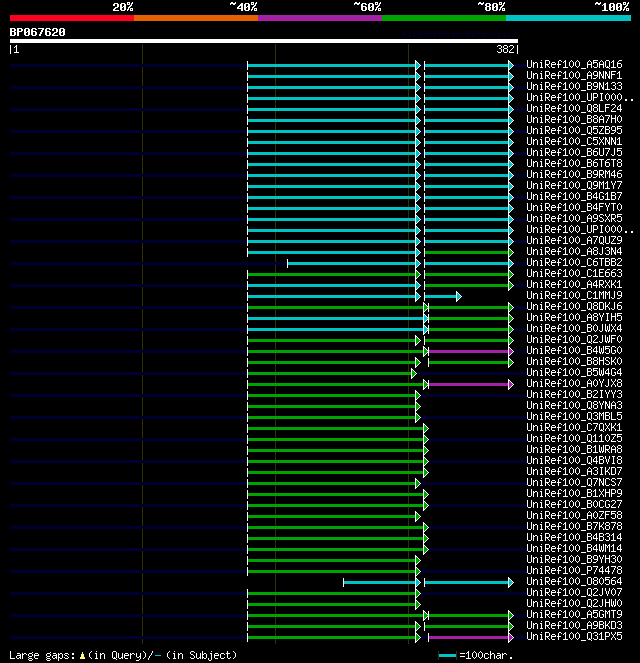Click the short cyan alignment bar for UniRef100_O80564
Image resolution: width=640 pixels, height=663 pixels.
(x=382, y=583)
